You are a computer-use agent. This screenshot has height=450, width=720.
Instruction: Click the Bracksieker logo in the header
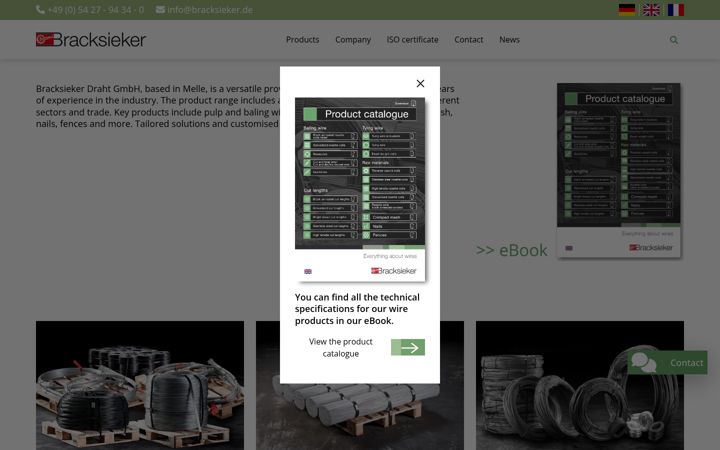pyautogui.click(x=91, y=39)
